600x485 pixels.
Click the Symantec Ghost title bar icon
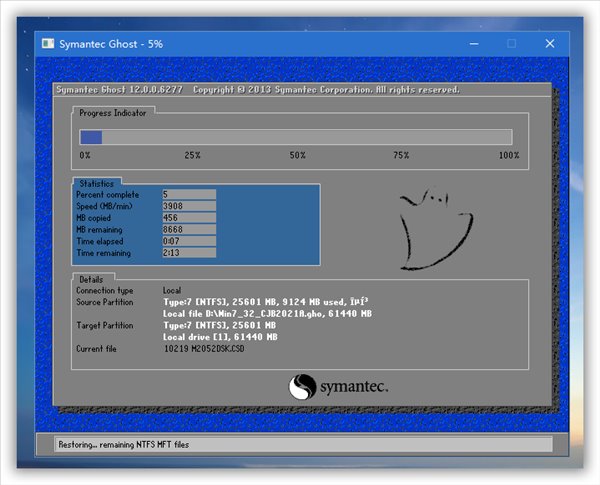(48, 44)
